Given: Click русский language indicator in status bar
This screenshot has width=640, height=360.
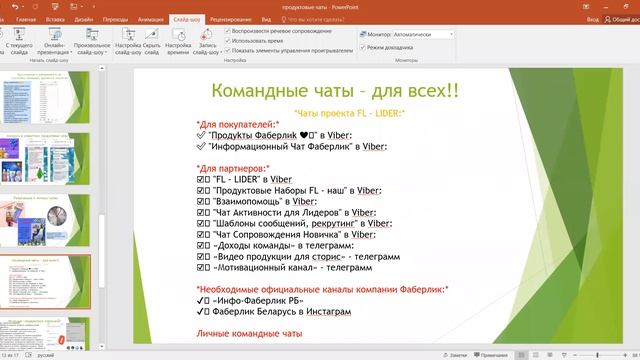Looking at the screenshot, I should [x=46, y=355].
